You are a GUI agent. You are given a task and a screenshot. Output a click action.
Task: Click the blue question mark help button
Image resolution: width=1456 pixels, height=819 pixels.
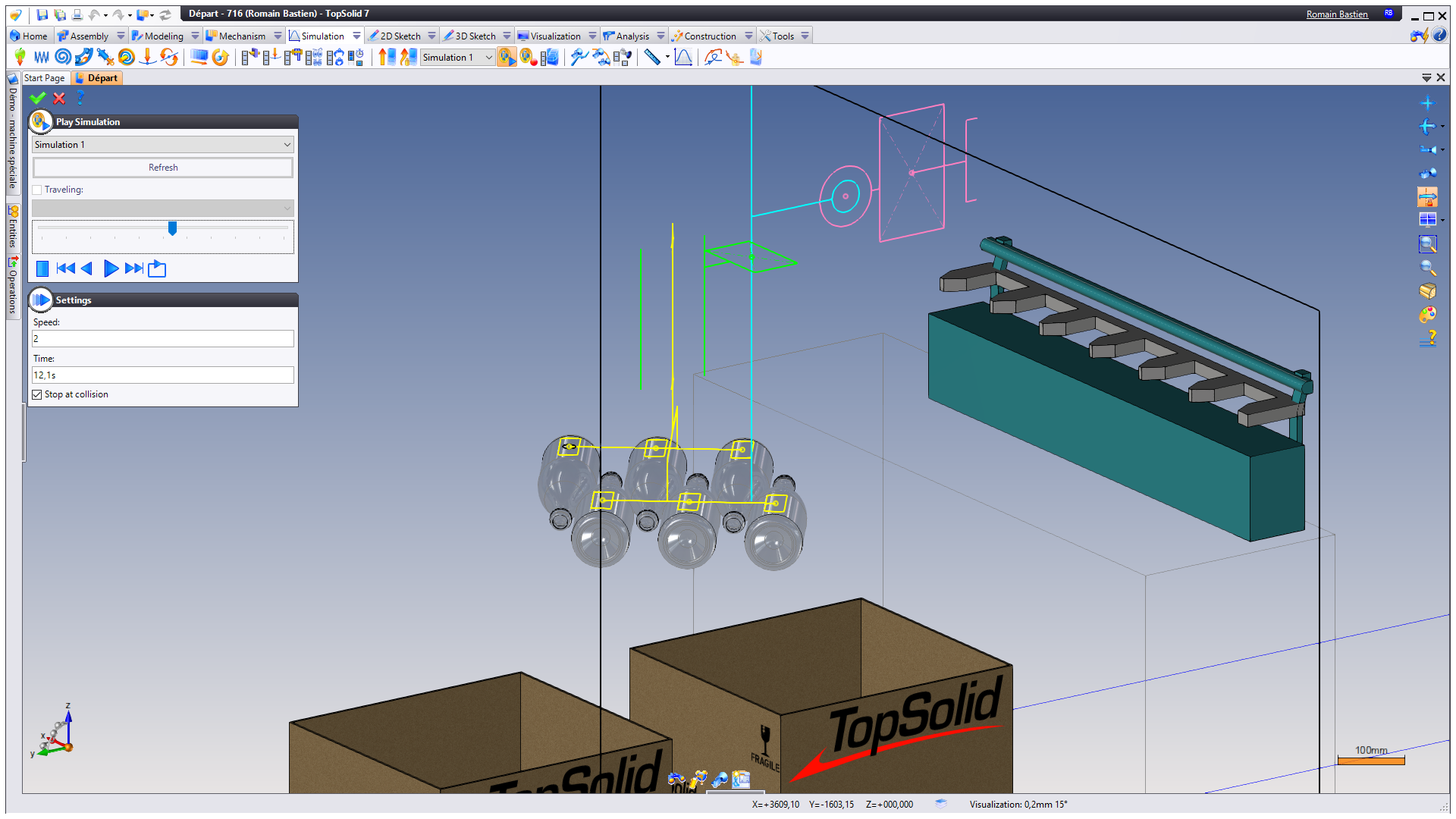coord(80,98)
